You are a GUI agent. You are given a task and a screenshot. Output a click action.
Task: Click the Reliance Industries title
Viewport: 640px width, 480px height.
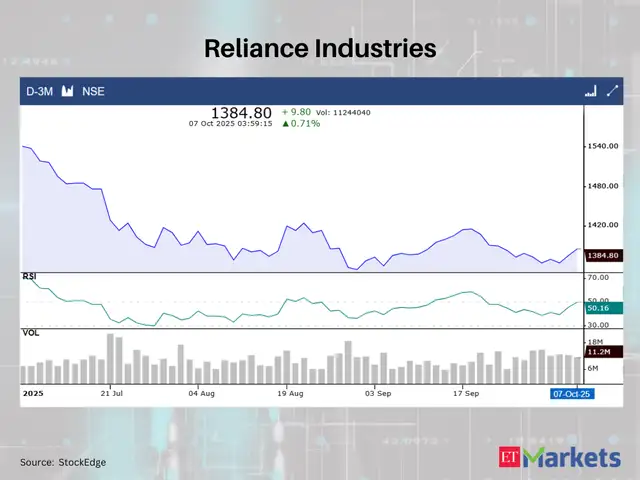320,47
